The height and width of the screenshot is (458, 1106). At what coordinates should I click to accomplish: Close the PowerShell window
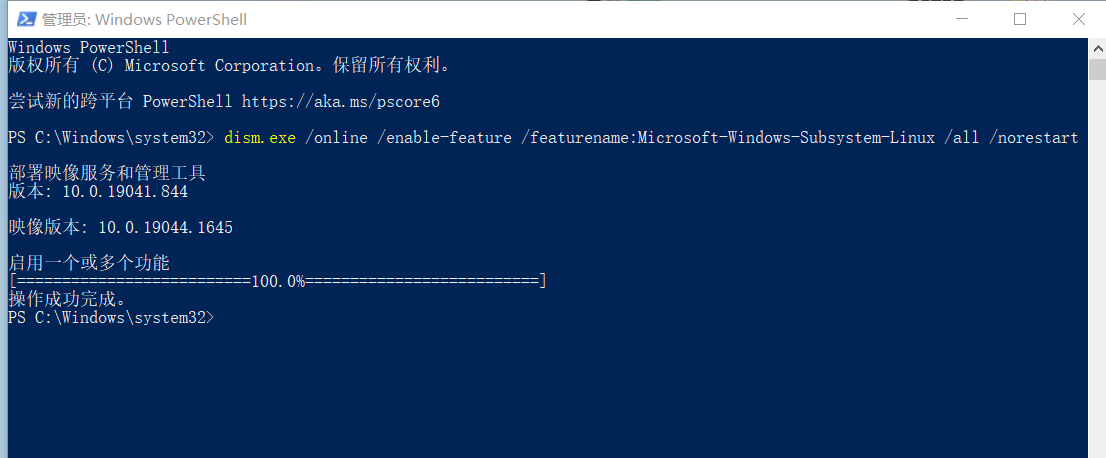(1077, 19)
